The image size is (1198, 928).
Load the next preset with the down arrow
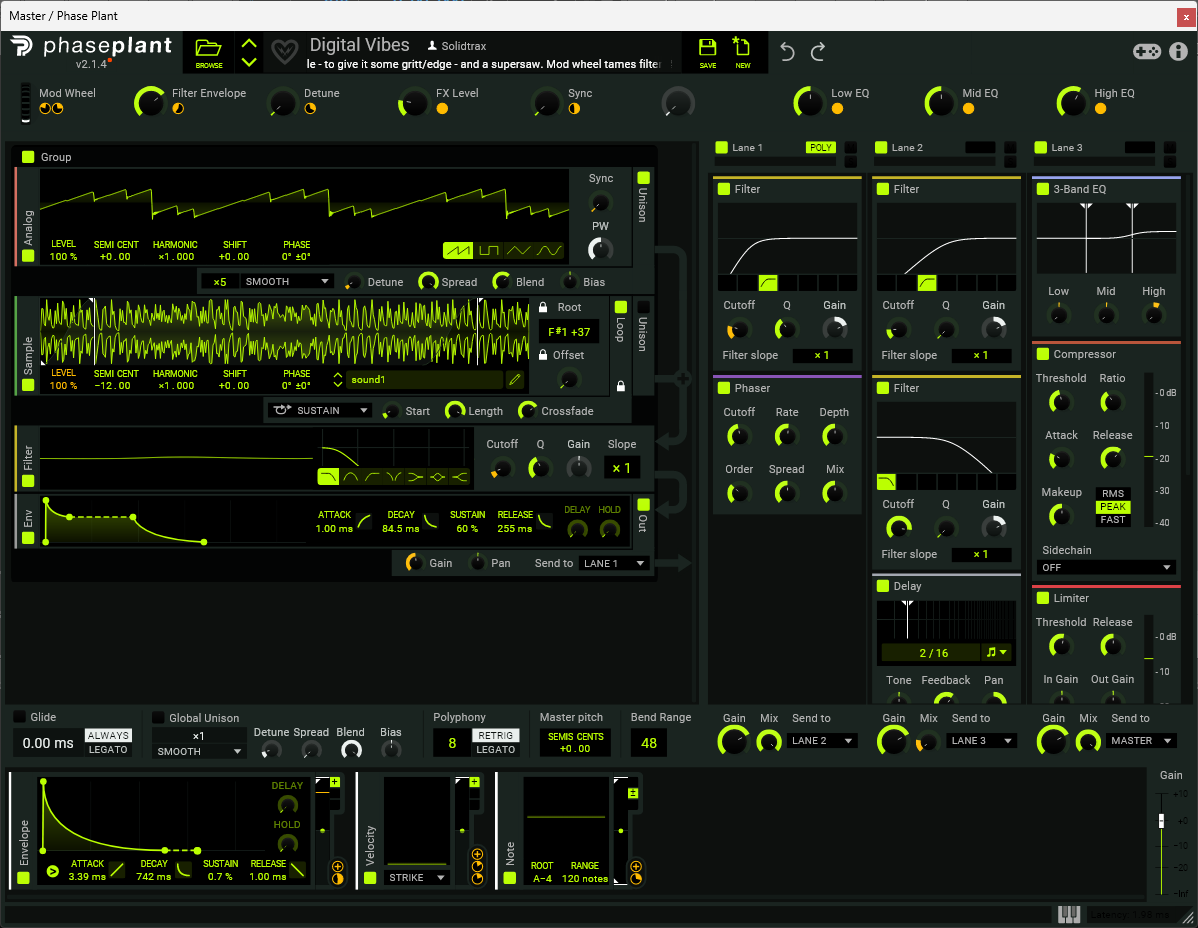click(249, 61)
